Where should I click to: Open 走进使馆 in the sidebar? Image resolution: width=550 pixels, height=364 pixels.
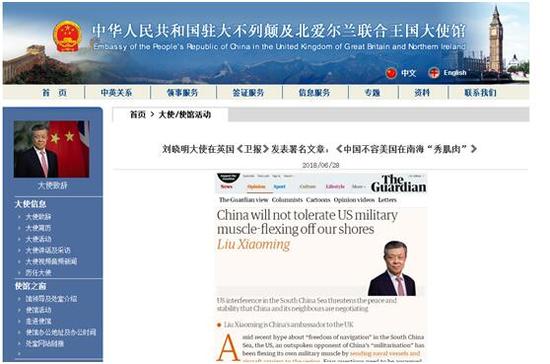[x=38, y=321]
